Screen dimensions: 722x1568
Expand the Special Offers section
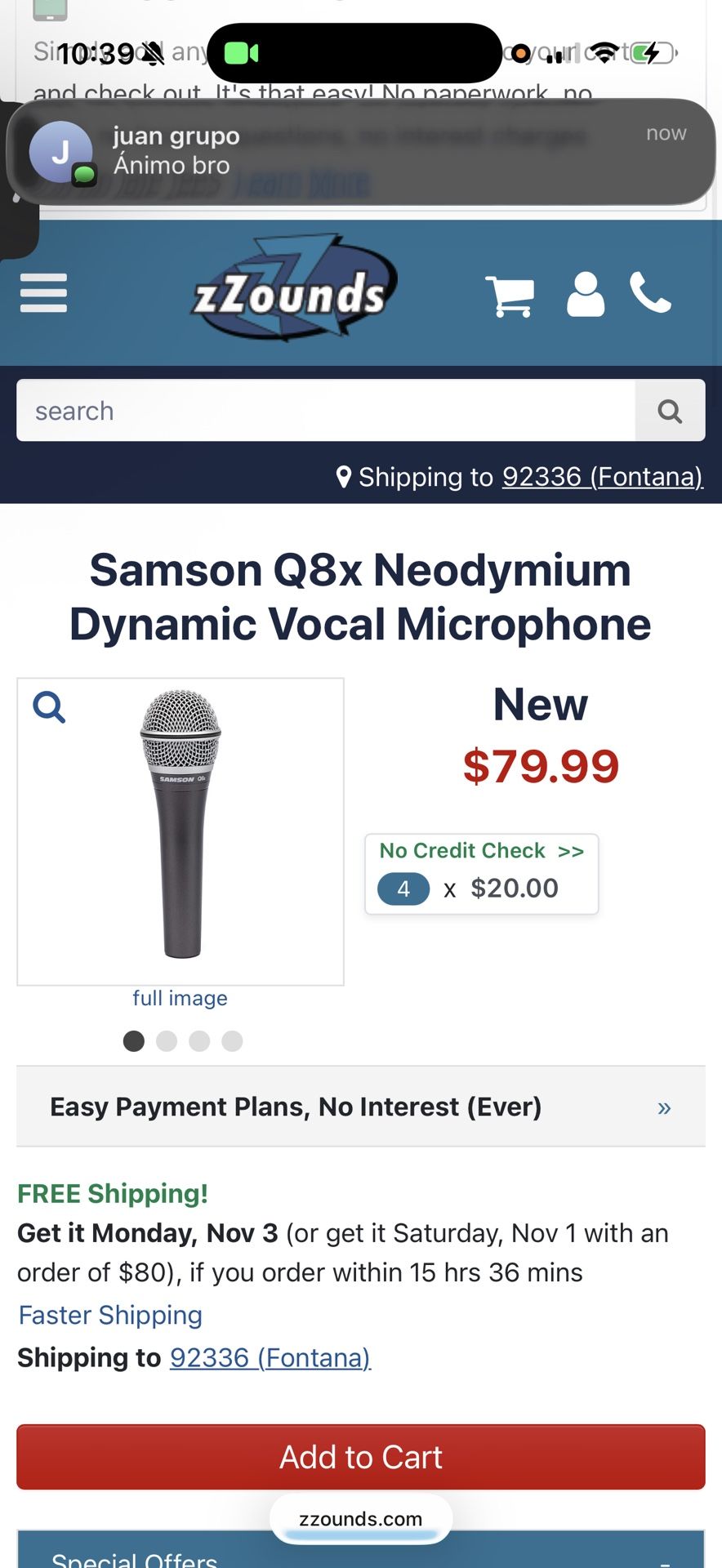(360, 1556)
